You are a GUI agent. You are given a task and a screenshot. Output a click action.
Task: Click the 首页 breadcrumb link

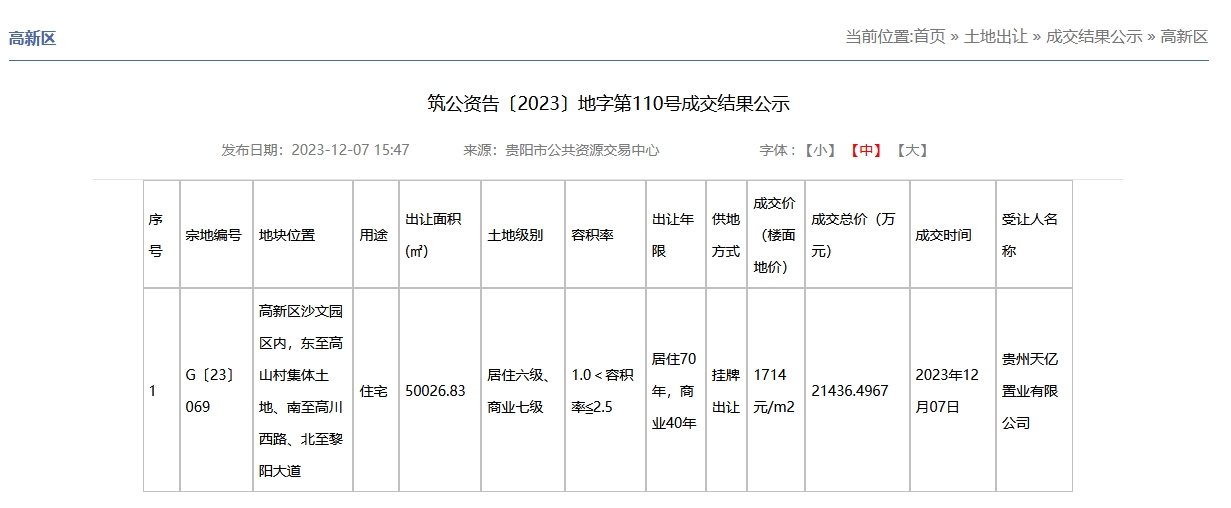click(929, 37)
